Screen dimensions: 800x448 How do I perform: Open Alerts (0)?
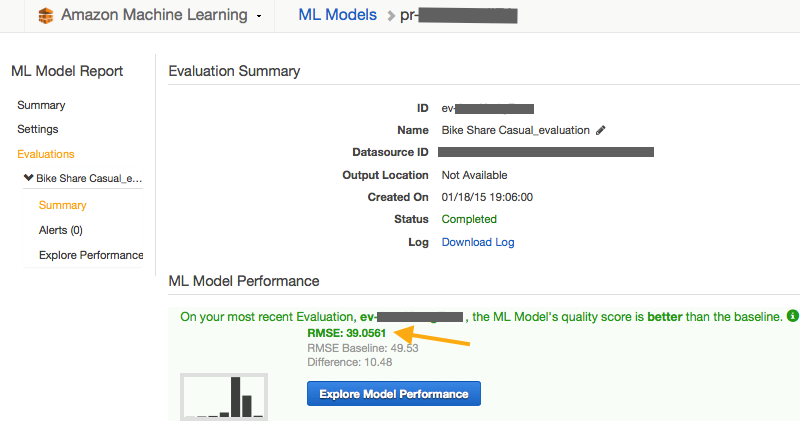[61, 230]
